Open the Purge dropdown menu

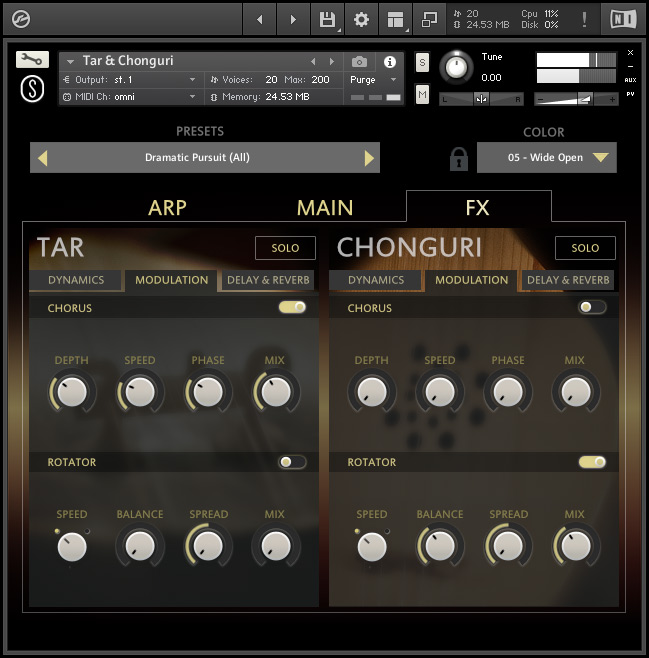point(373,80)
